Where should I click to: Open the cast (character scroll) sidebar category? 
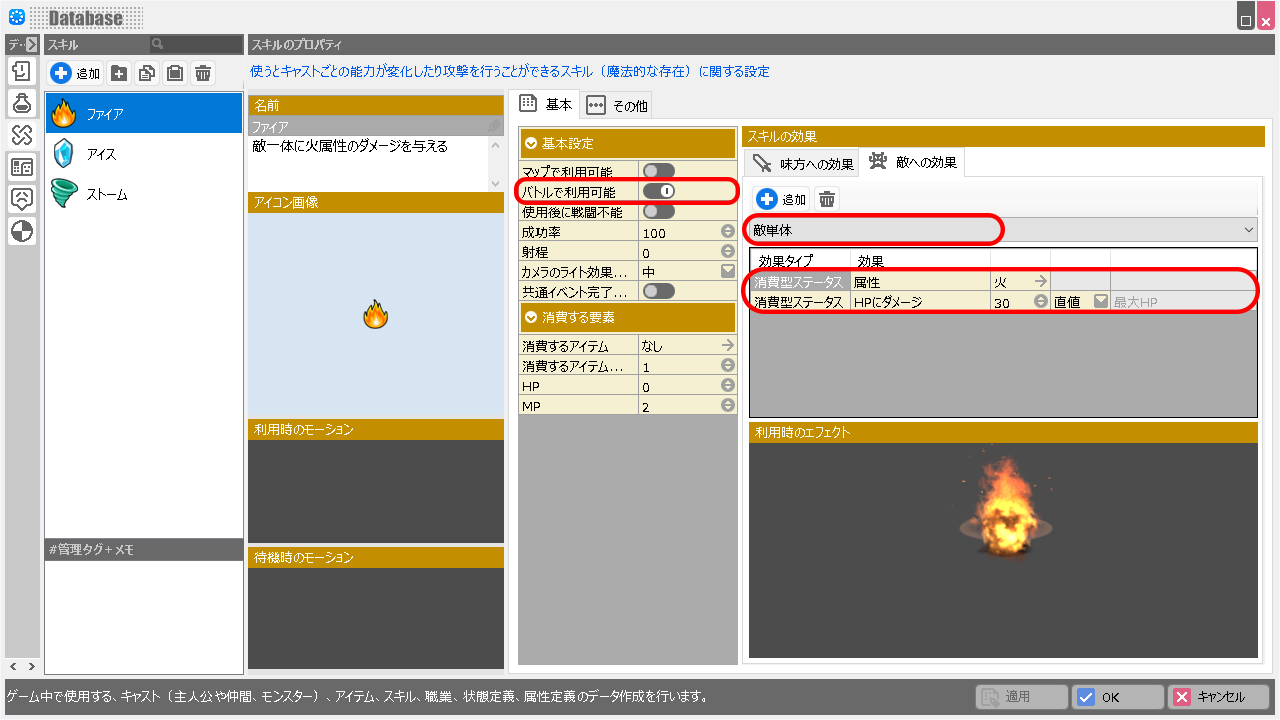[x=22, y=71]
